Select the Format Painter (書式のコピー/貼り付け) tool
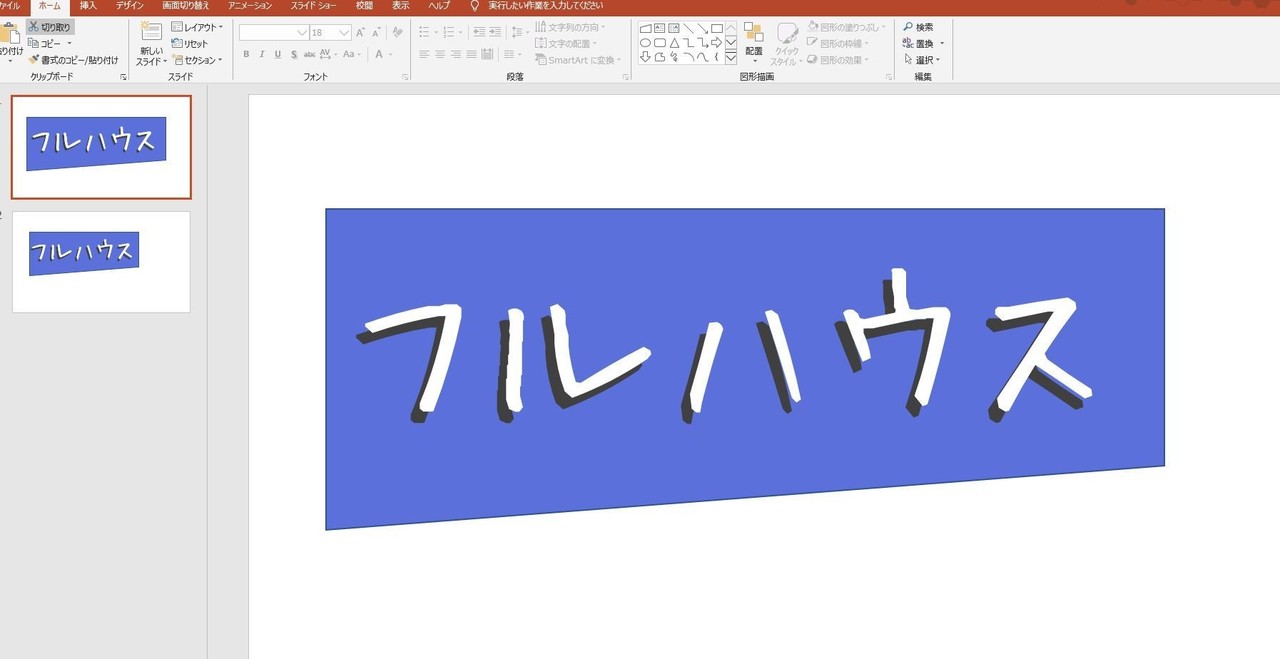The image size is (1280, 659). pyautogui.click(x=73, y=60)
